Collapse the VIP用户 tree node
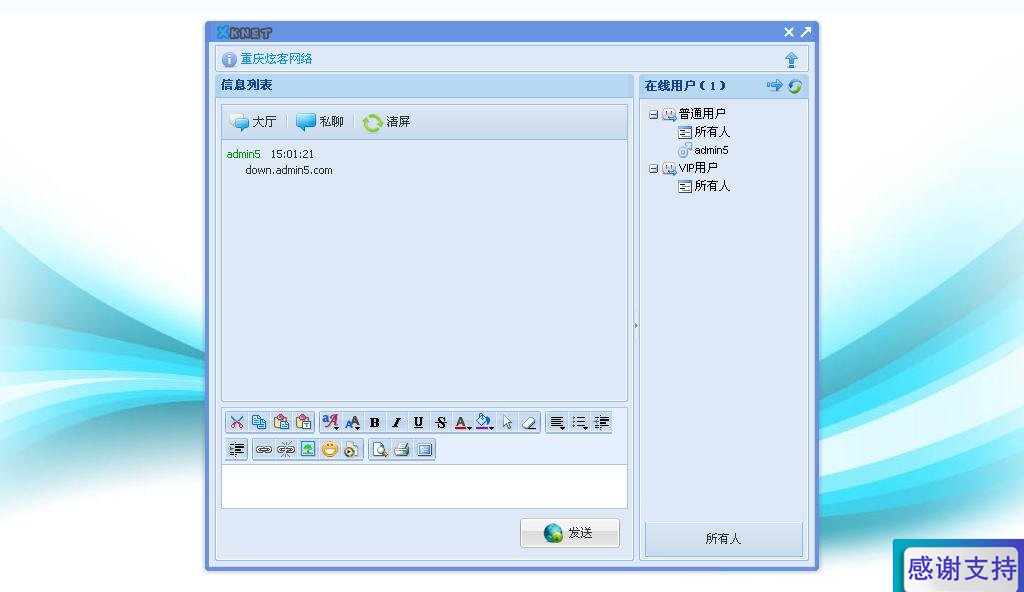This screenshot has height=592, width=1024. [653, 169]
